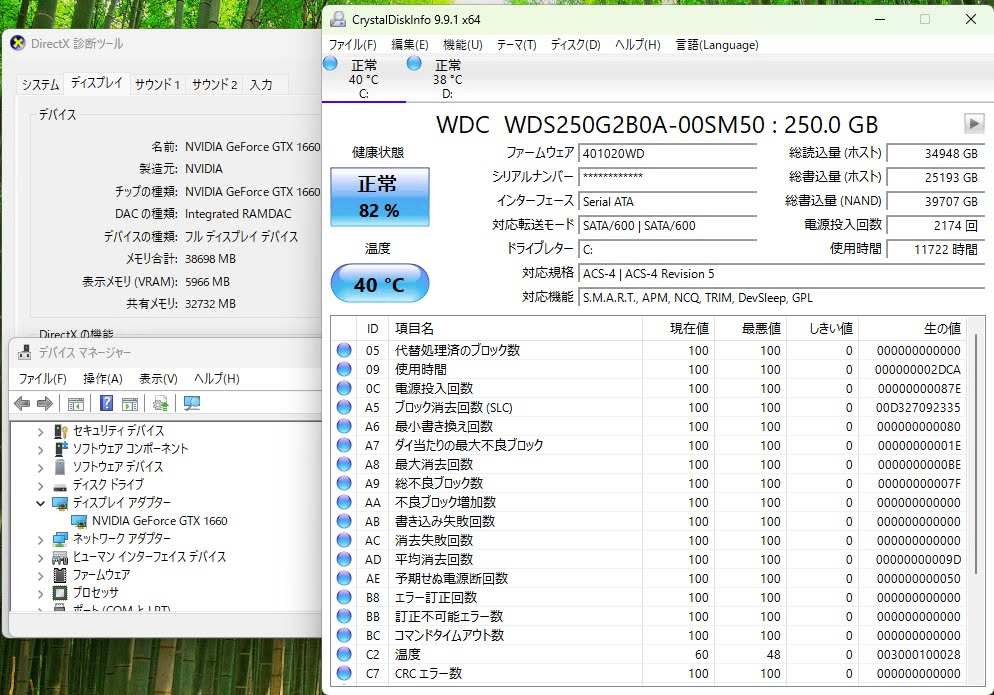Expand the ヒューマン インターフェイス デバイス node
This screenshot has height=695, width=994.
41,557
